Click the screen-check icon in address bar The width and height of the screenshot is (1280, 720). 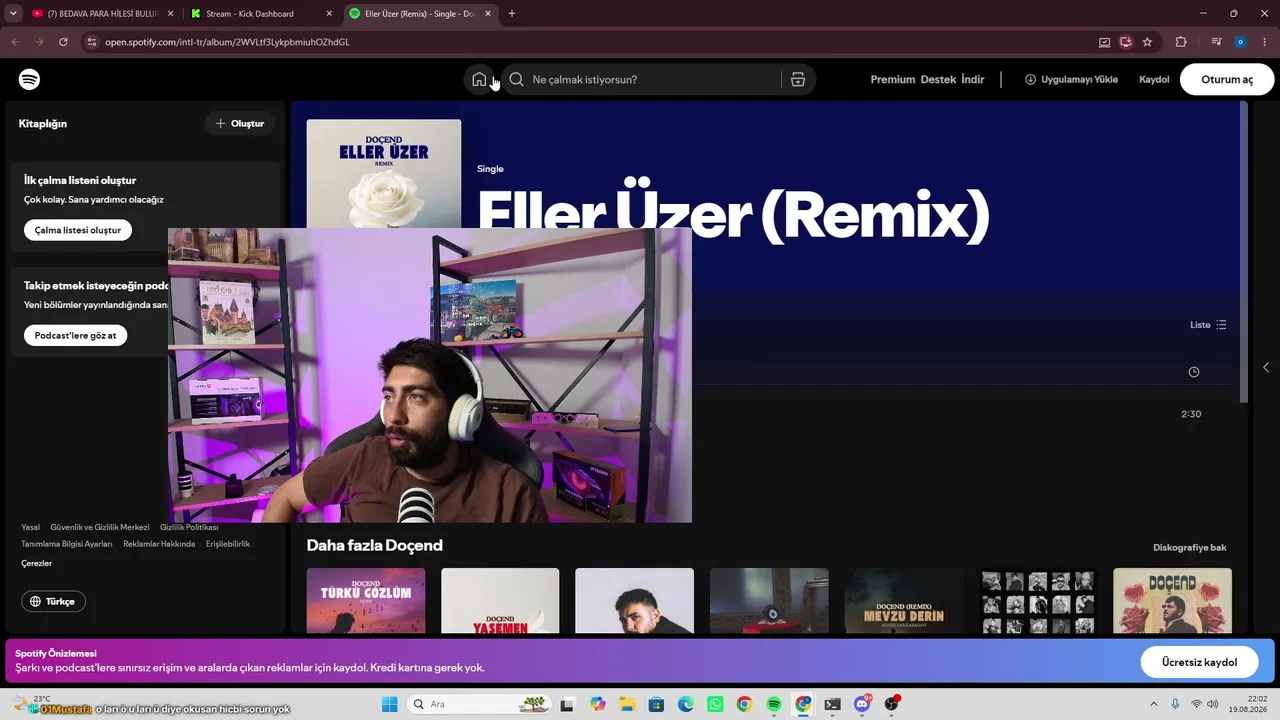point(1104,42)
